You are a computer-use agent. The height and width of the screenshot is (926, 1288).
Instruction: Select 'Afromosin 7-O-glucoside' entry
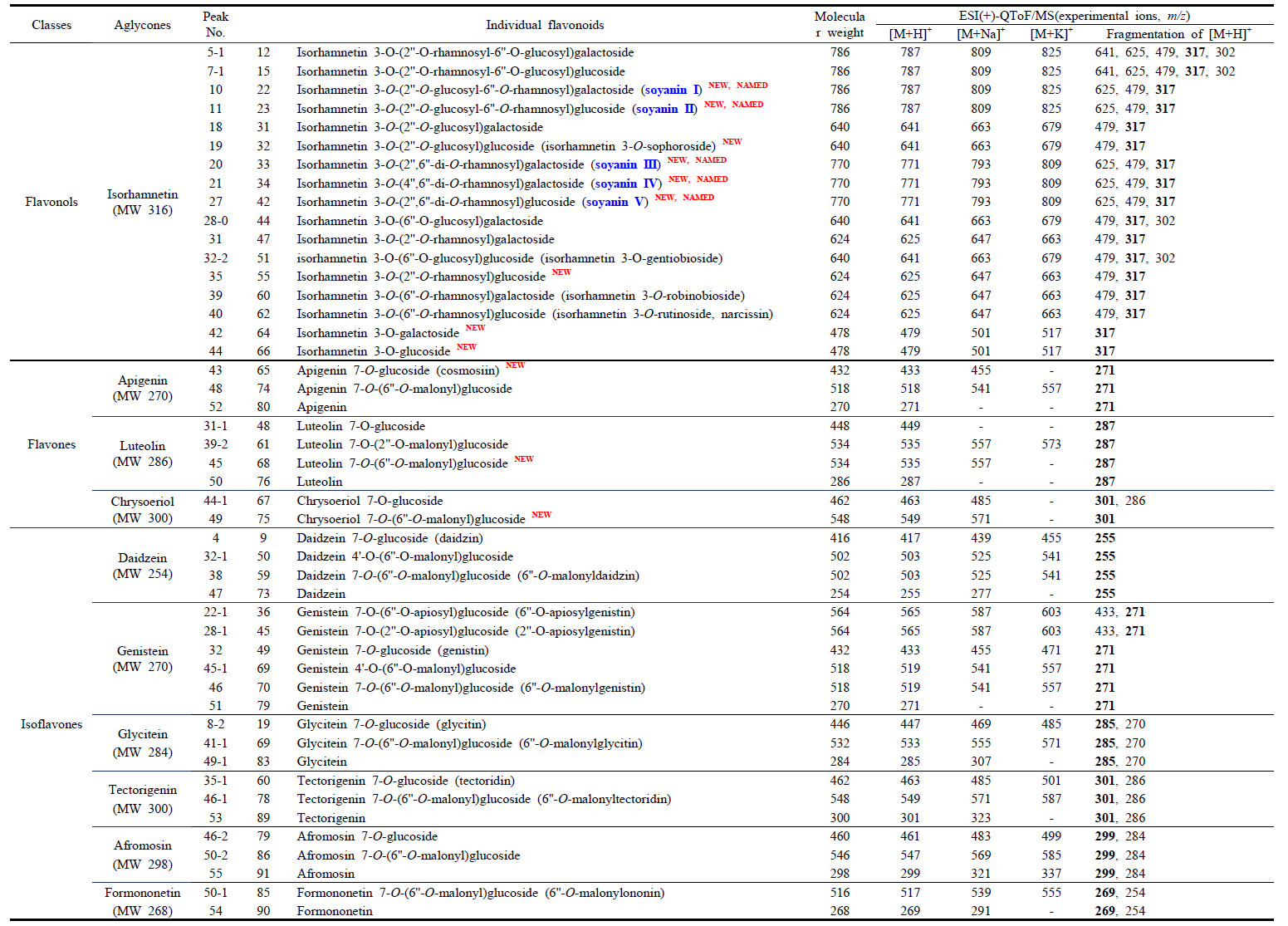(x=367, y=836)
